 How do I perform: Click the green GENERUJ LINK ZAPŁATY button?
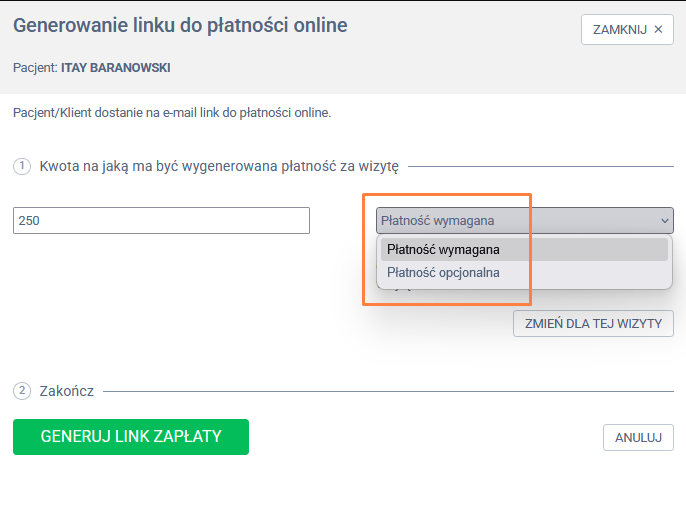tap(131, 437)
